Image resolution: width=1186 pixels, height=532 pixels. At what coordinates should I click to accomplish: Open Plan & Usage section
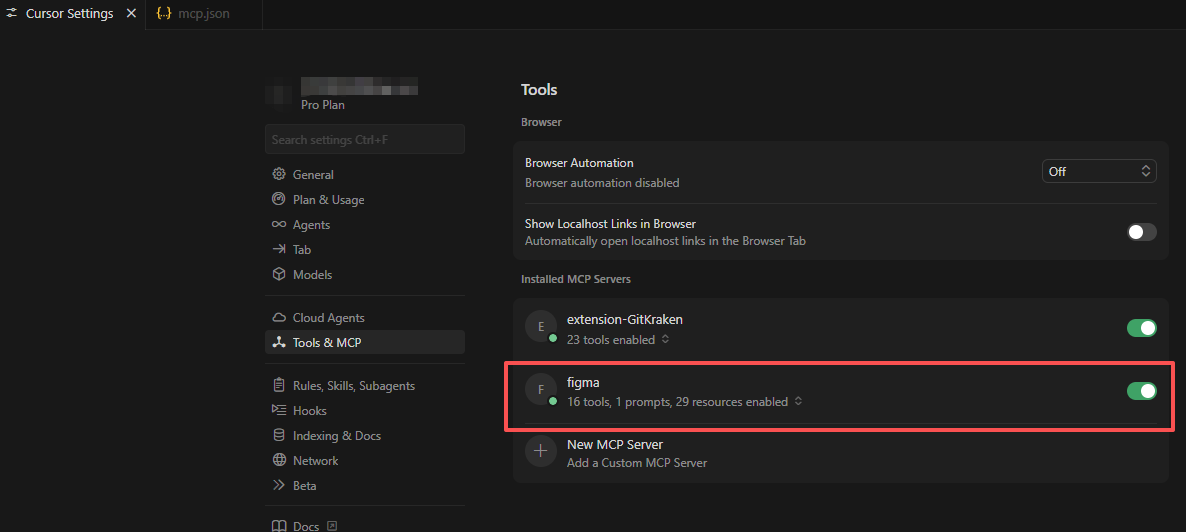point(365,200)
